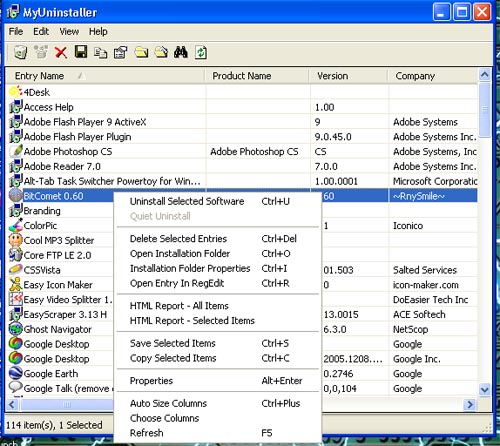Click the Easy Icon Maker icon
Image resolution: width=500 pixels, height=446 pixels.
coord(15,284)
